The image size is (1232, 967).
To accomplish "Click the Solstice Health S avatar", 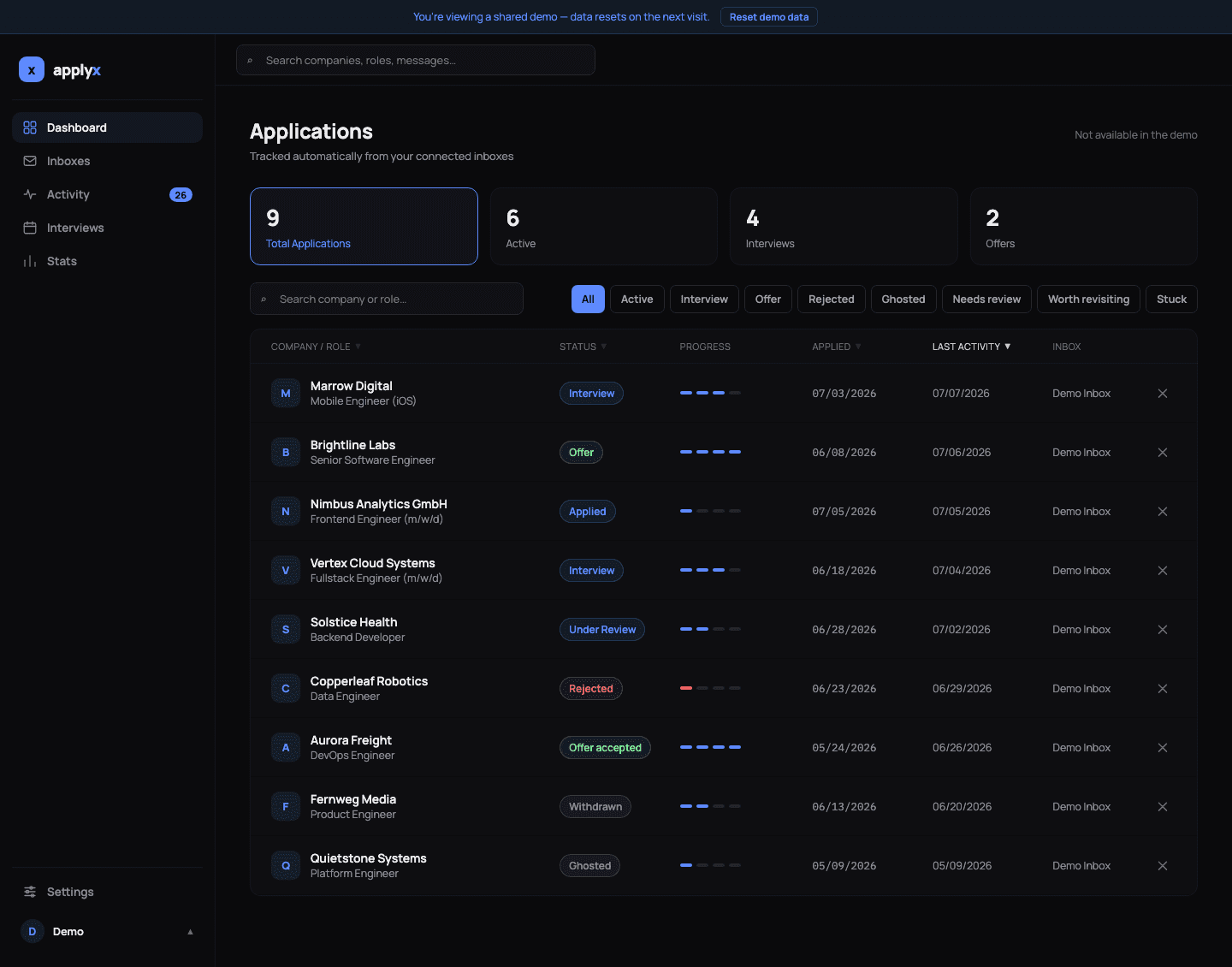I will coord(286,630).
